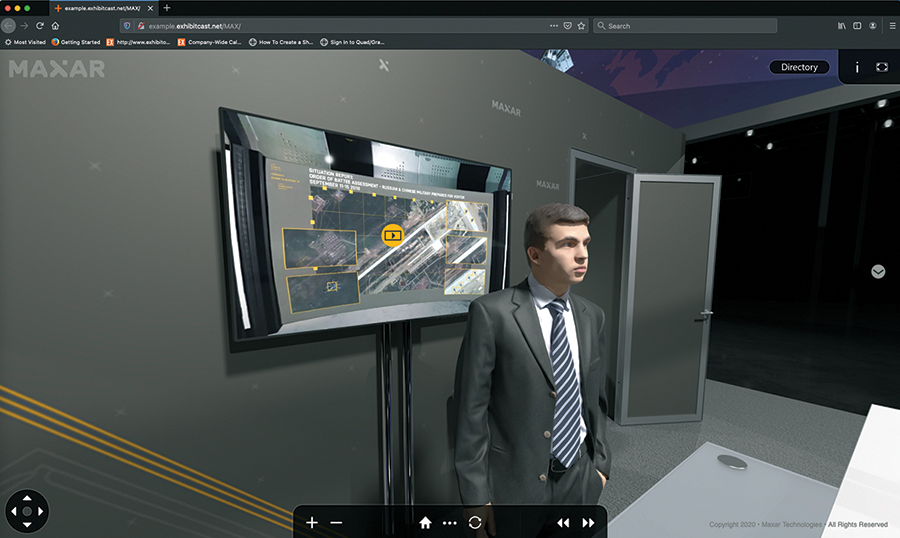This screenshot has height=538, width=900.
Task: Open the three-dots more options in bottom toolbar
Action: (449, 523)
